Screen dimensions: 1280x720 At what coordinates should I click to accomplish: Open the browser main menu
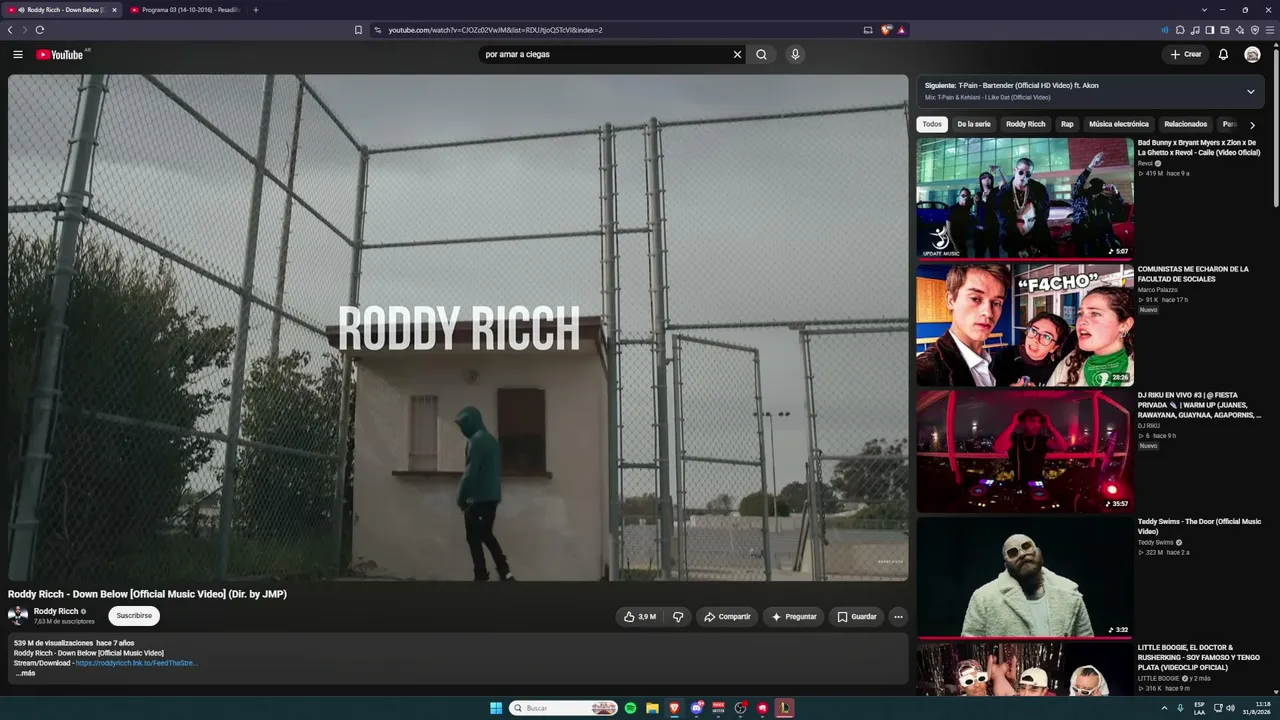coord(1270,30)
